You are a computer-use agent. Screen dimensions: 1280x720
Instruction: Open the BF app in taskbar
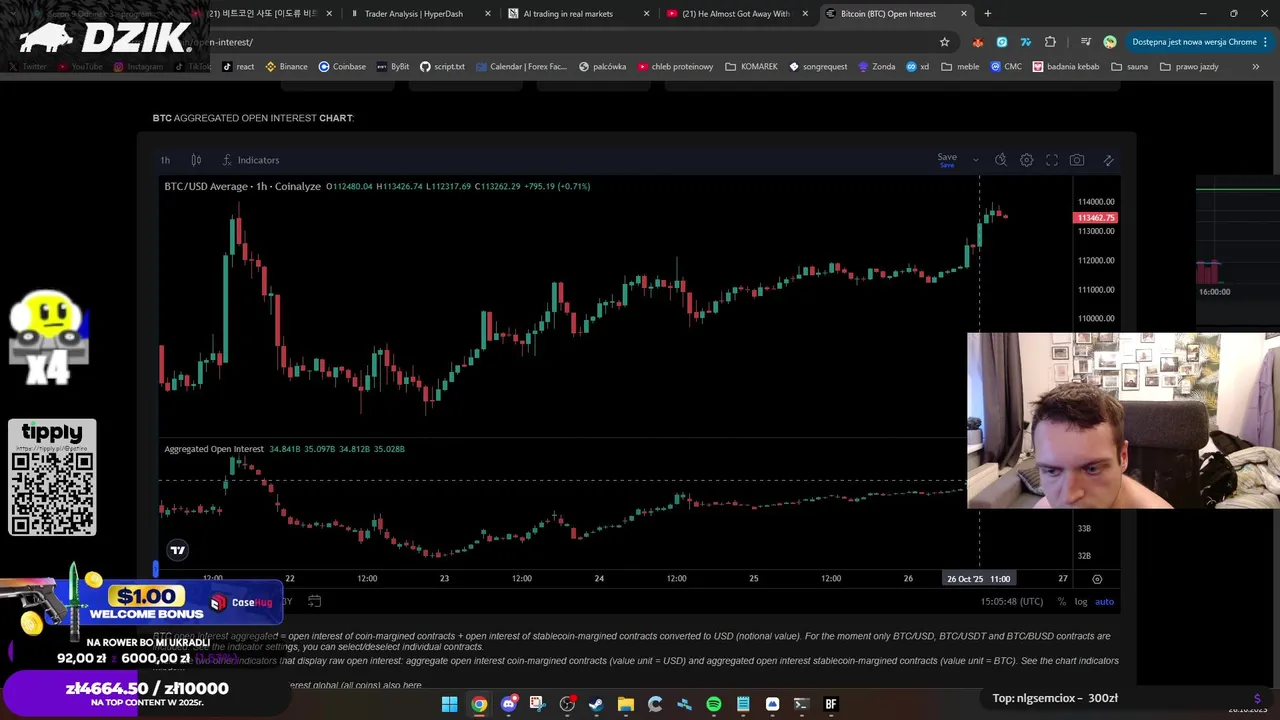tap(830, 704)
